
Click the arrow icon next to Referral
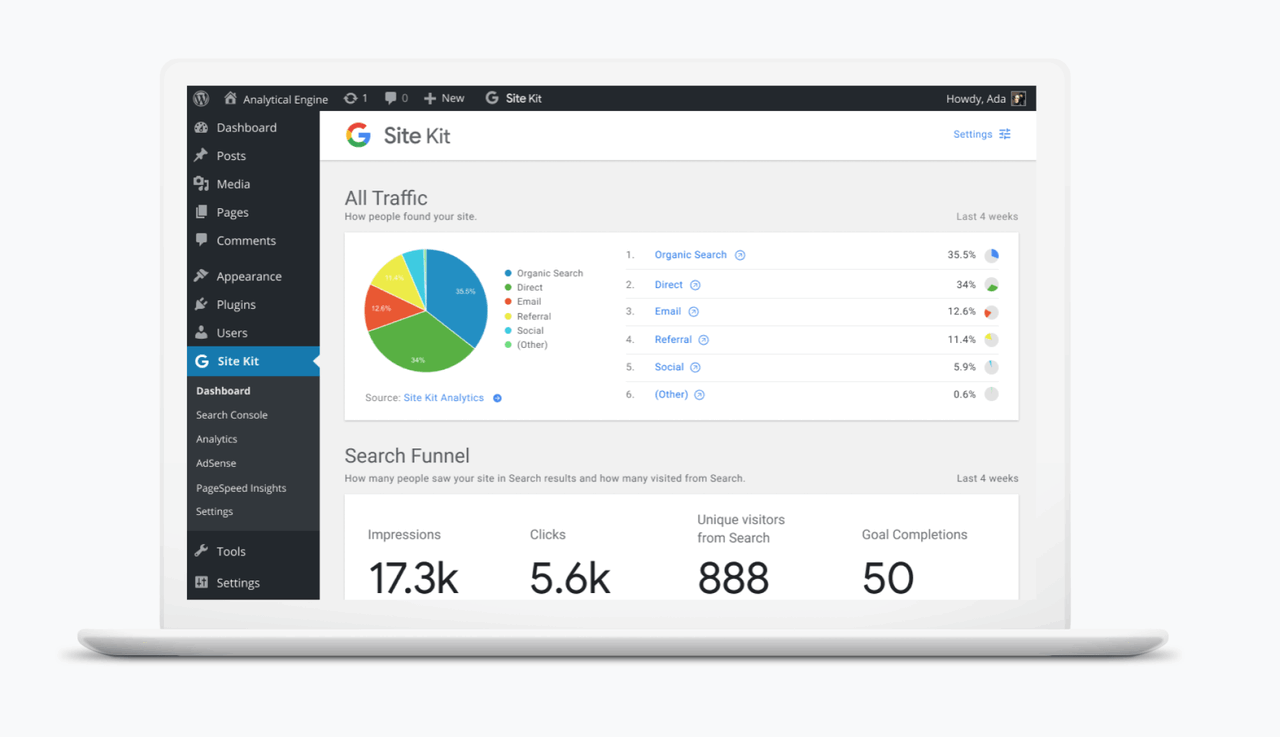704,340
